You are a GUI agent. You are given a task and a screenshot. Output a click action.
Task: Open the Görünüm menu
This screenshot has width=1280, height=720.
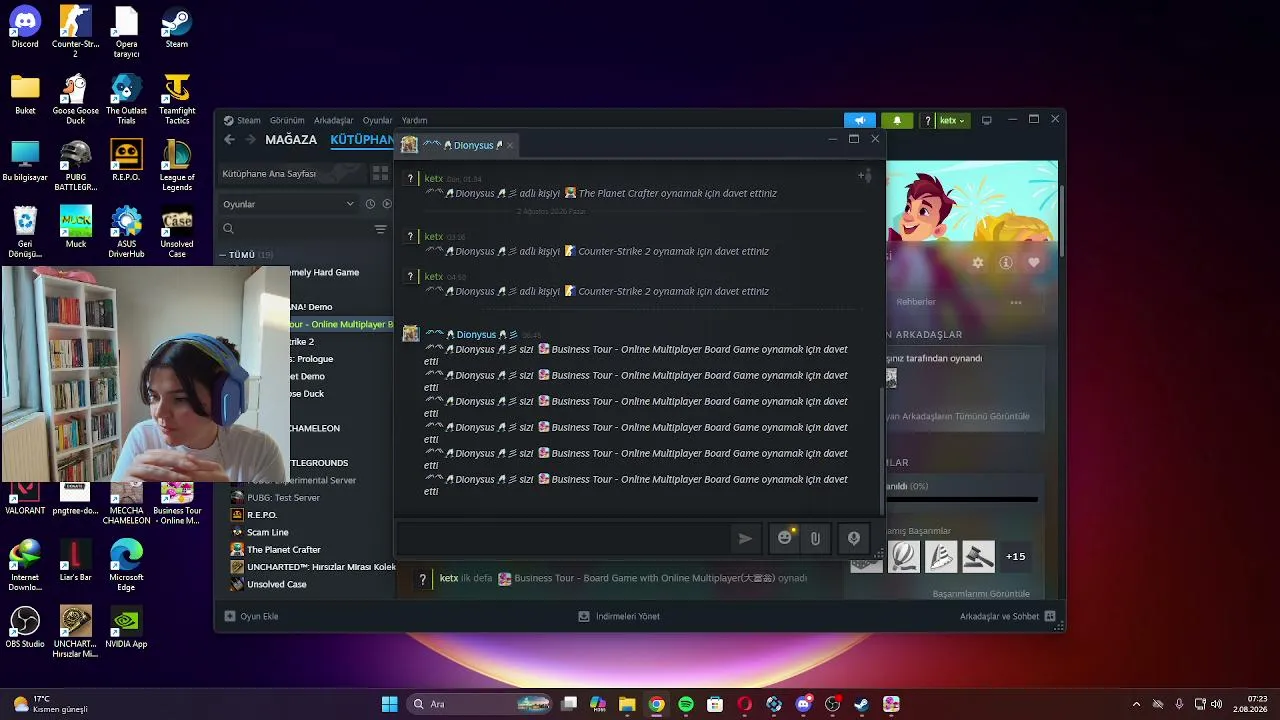pyautogui.click(x=287, y=120)
